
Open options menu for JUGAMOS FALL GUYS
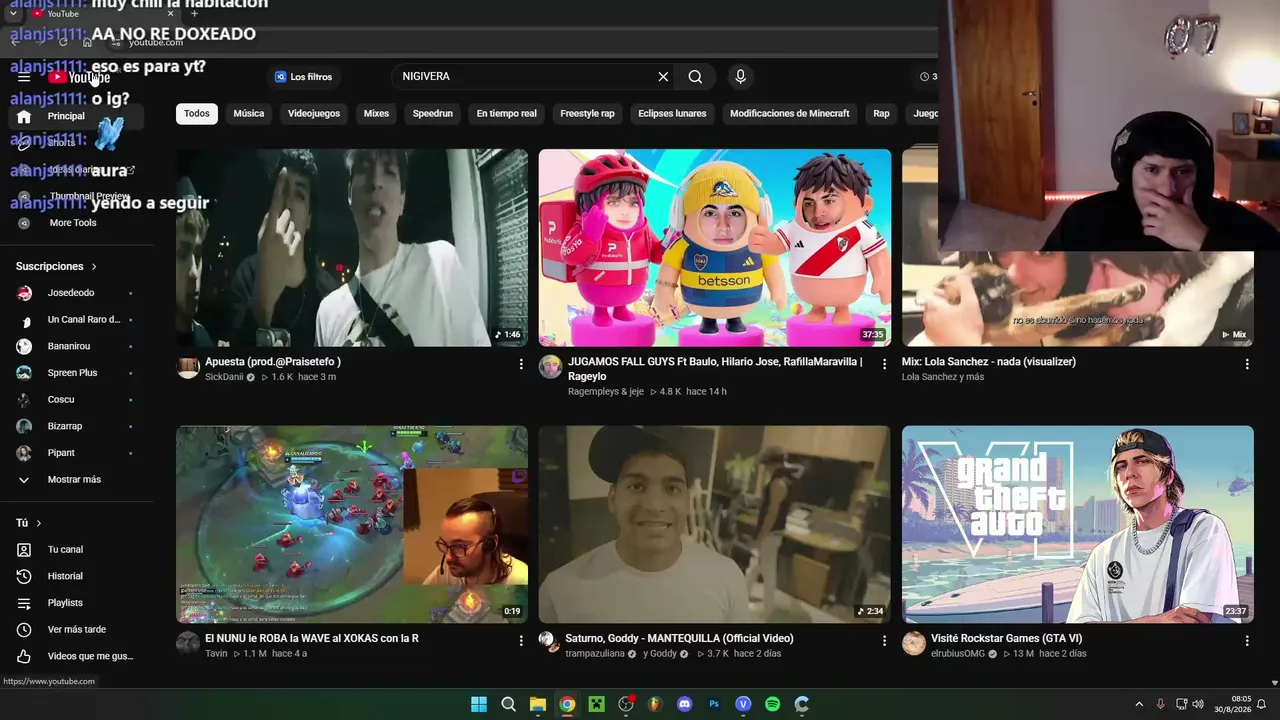884,364
